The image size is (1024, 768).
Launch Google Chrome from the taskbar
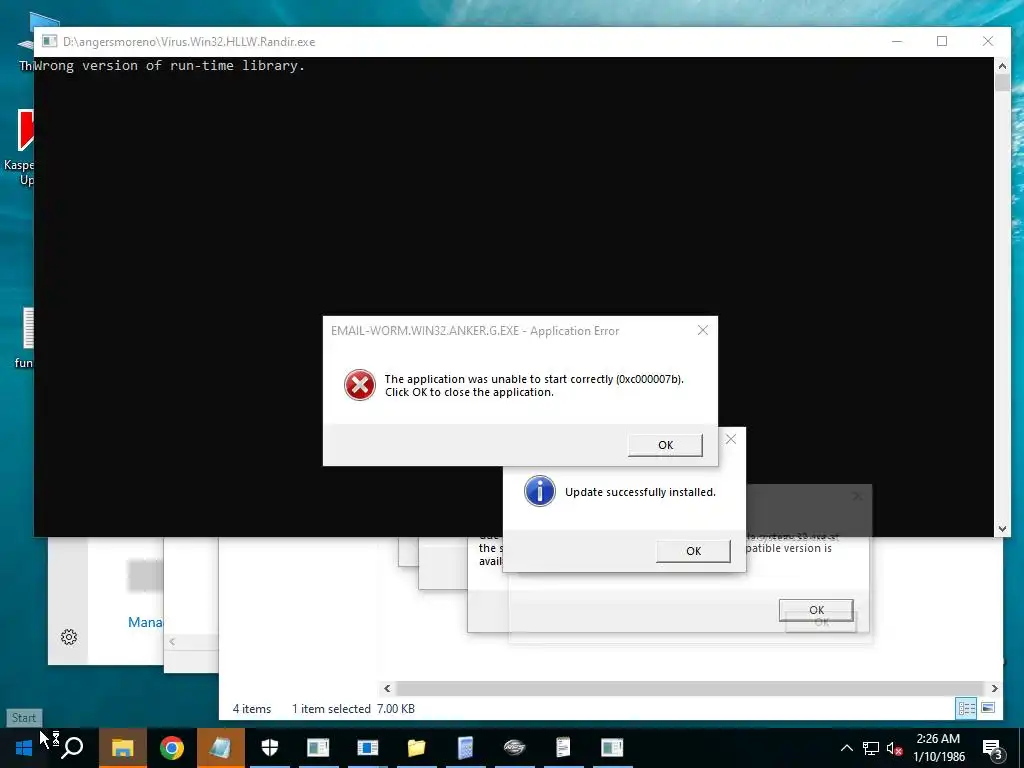click(x=172, y=748)
